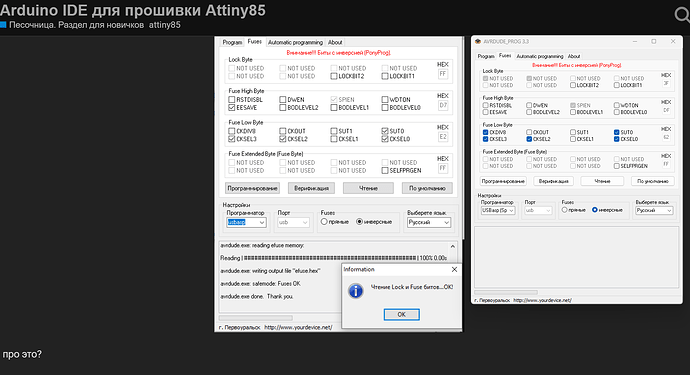Viewport: 690px width, 375px height.
Task: Uncheck CKSEL3 in the avrdude log window
Action: click(231, 139)
